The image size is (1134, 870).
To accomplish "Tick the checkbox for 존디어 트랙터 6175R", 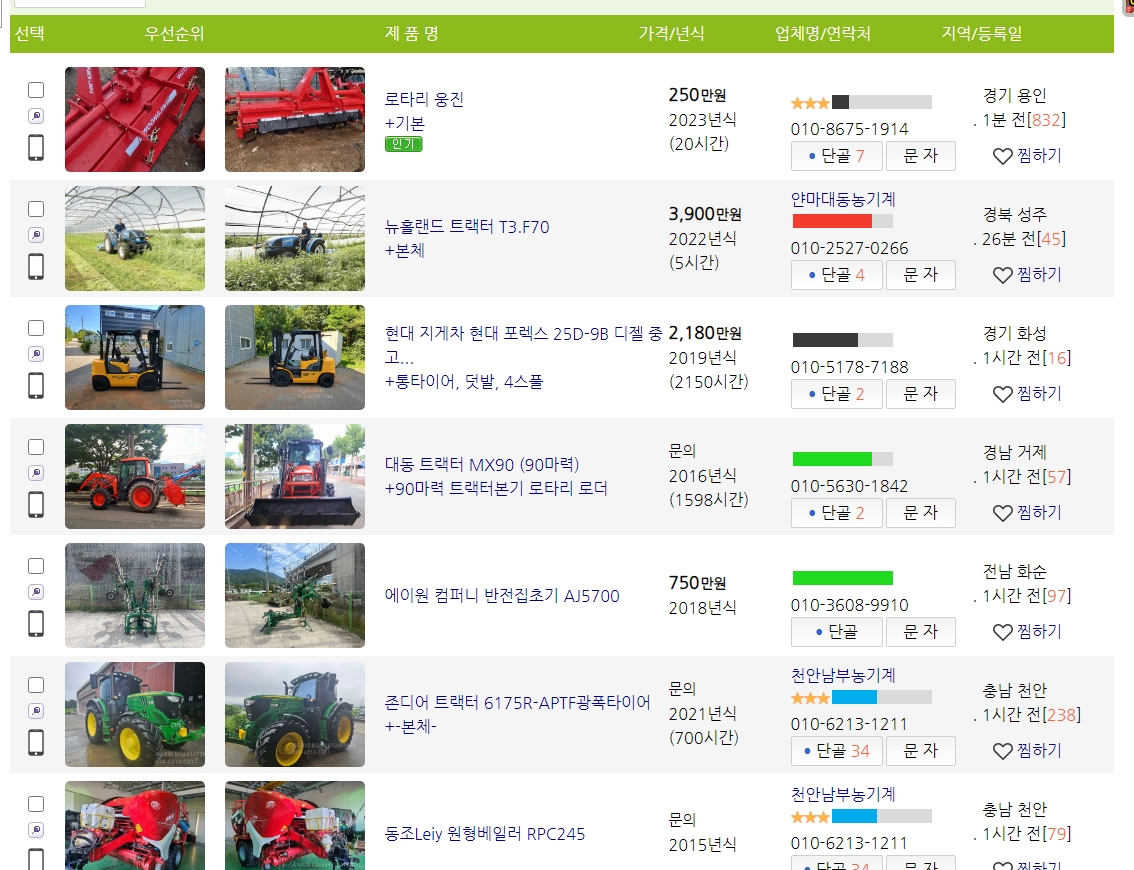I will click(x=36, y=684).
